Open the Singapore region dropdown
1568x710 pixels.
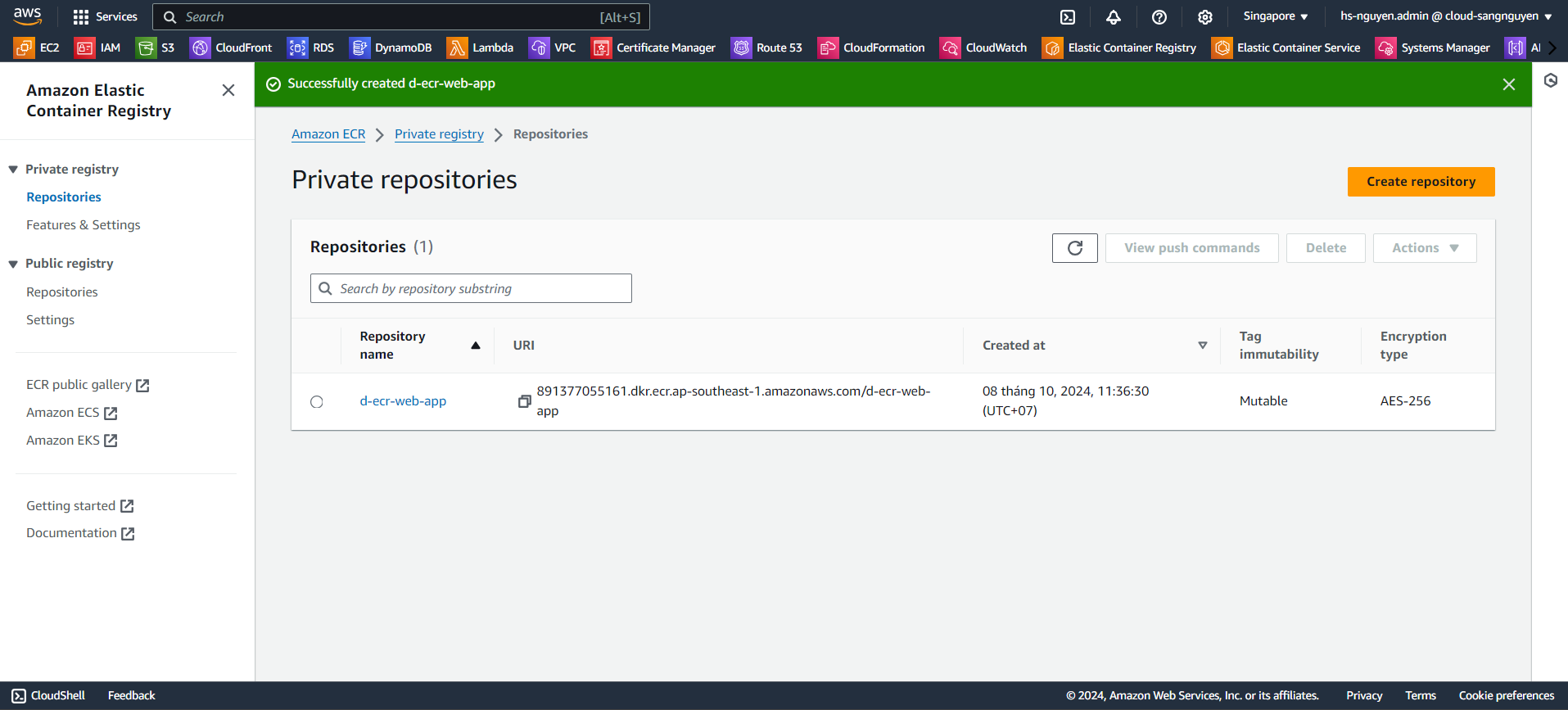coord(1275,16)
